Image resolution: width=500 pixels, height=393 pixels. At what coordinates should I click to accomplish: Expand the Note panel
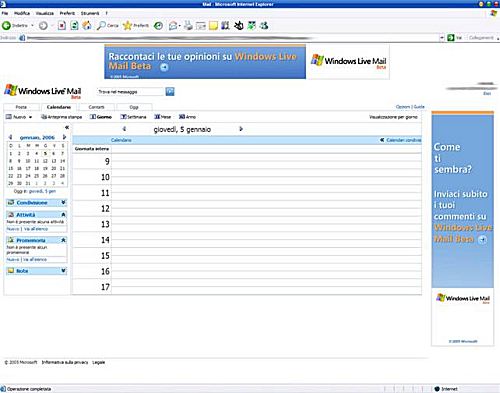[x=63, y=271]
